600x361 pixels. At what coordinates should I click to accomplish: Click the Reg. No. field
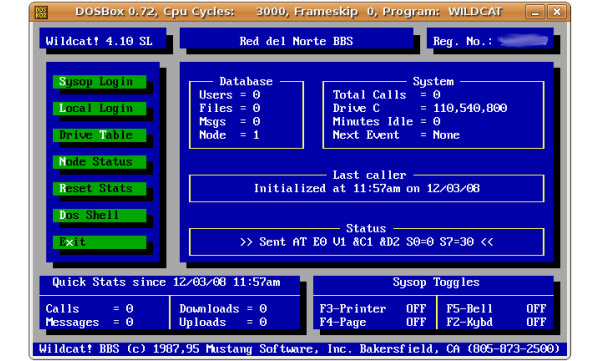[490, 41]
